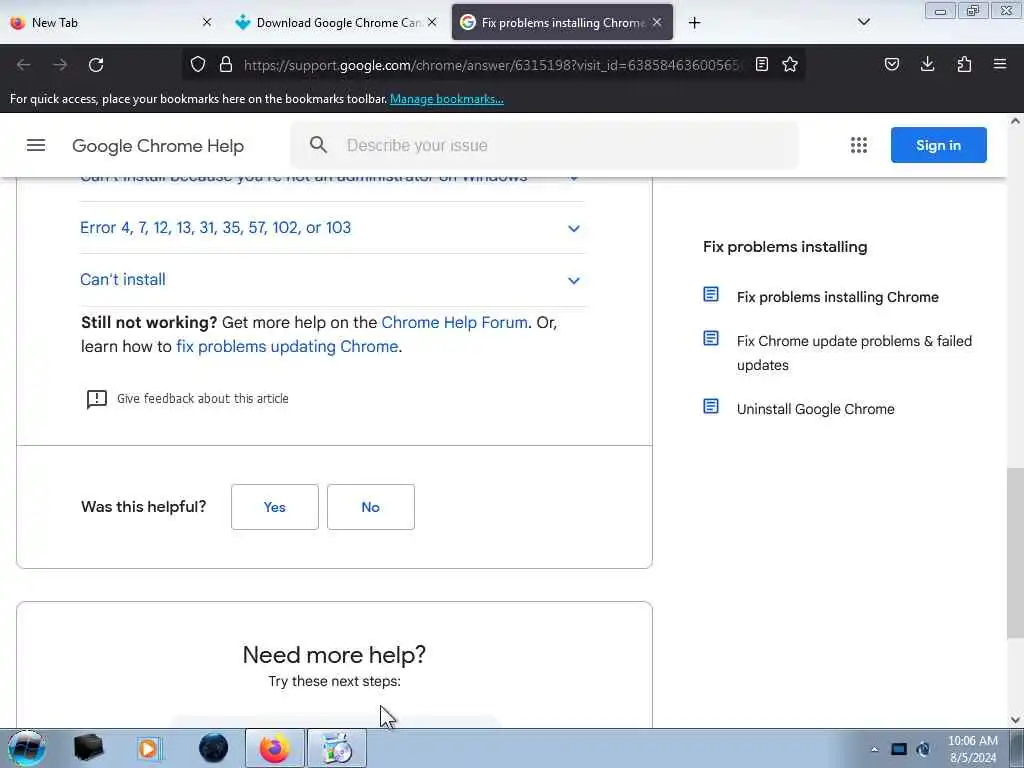Click the article icon beside Uninstall Google Chrome
The height and width of the screenshot is (768, 1024).
tap(711, 406)
